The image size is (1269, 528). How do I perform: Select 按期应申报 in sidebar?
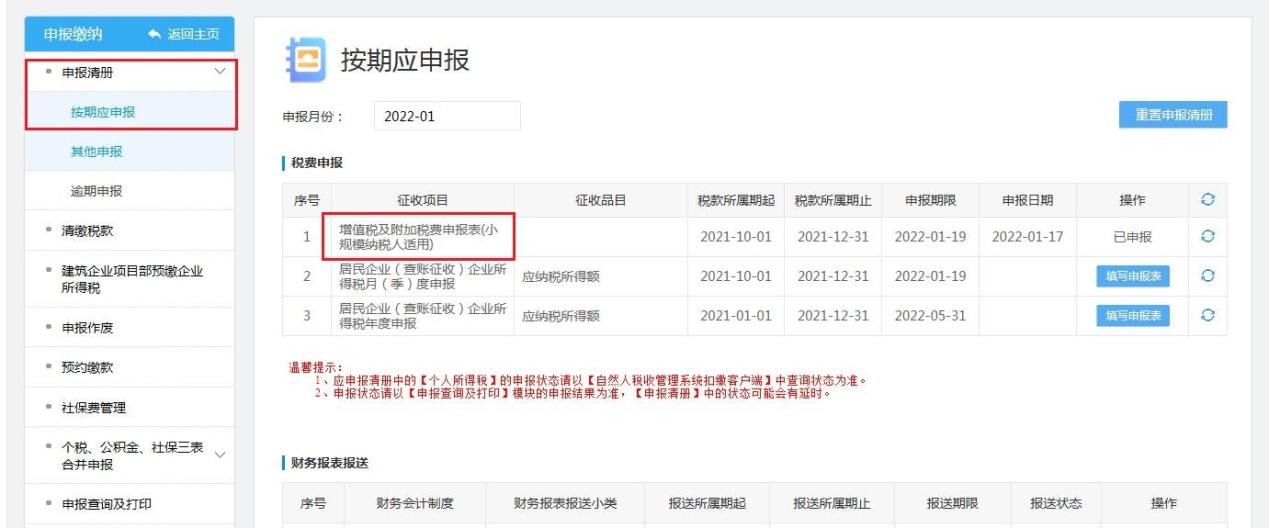tap(103, 112)
